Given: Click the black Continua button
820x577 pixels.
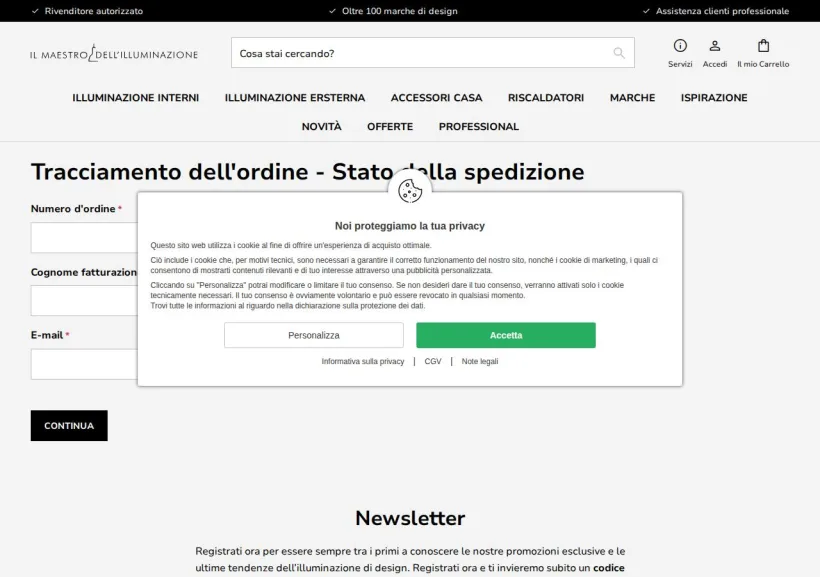Looking at the screenshot, I should pyautogui.click(x=69, y=425).
